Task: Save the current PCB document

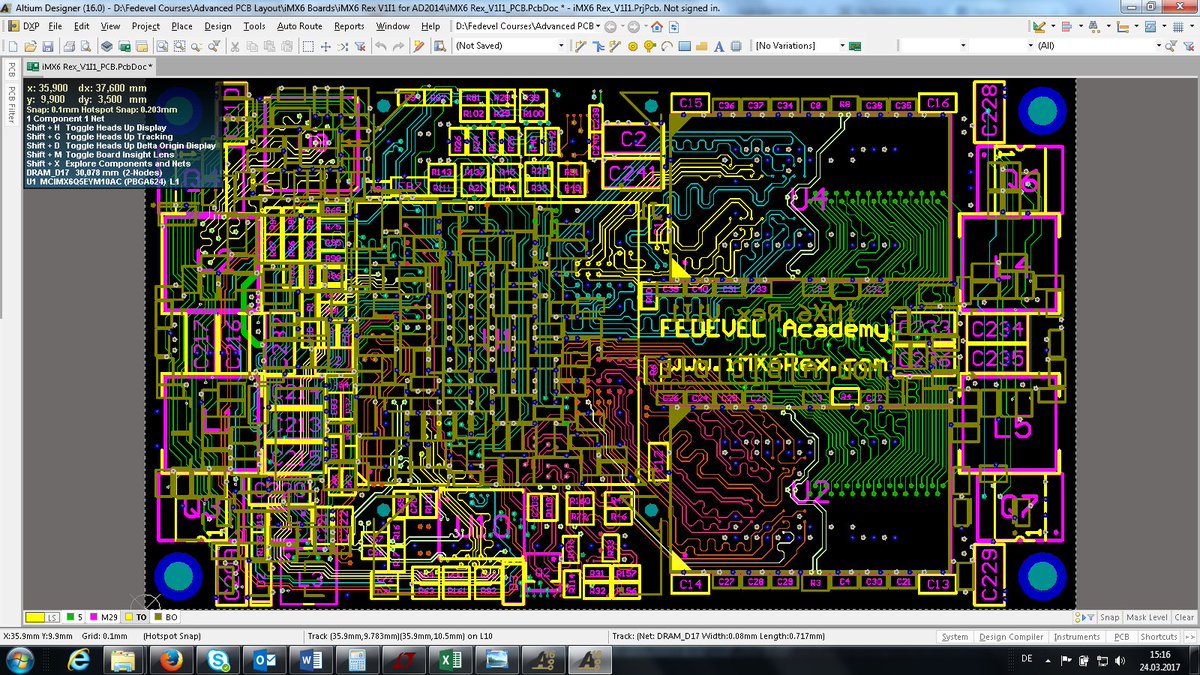Action: point(47,46)
